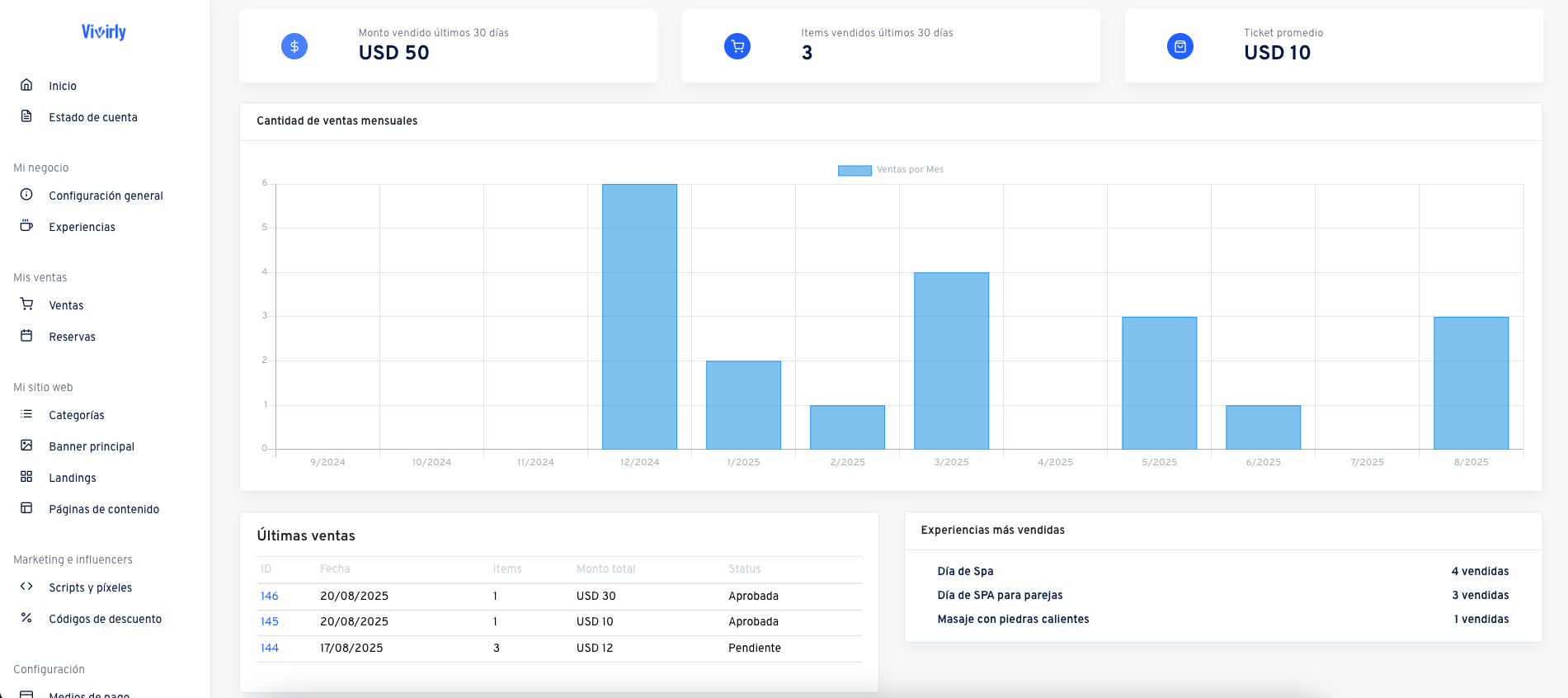Click the image icon beside Banner principal
The image size is (1568, 698).
click(x=26, y=446)
